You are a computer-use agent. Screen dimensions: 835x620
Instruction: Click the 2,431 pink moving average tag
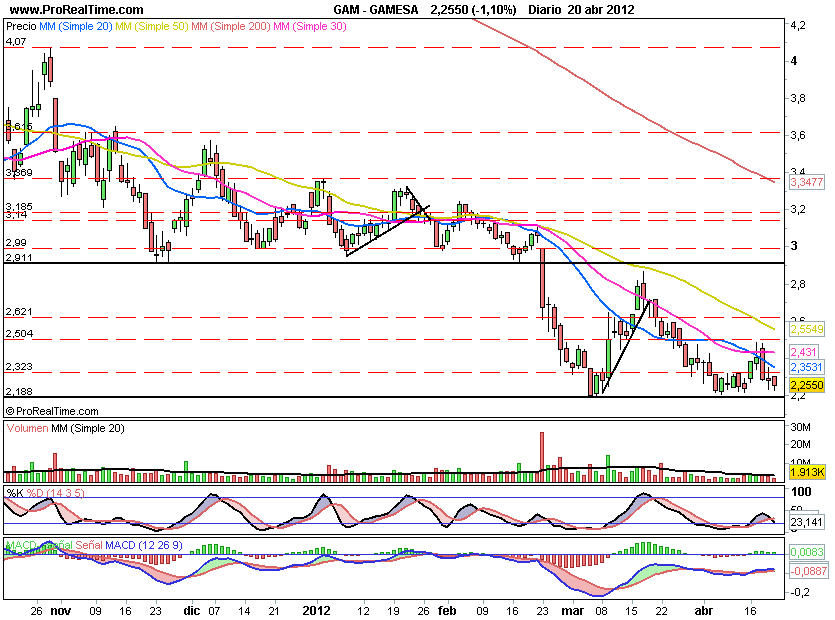coord(802,353)
